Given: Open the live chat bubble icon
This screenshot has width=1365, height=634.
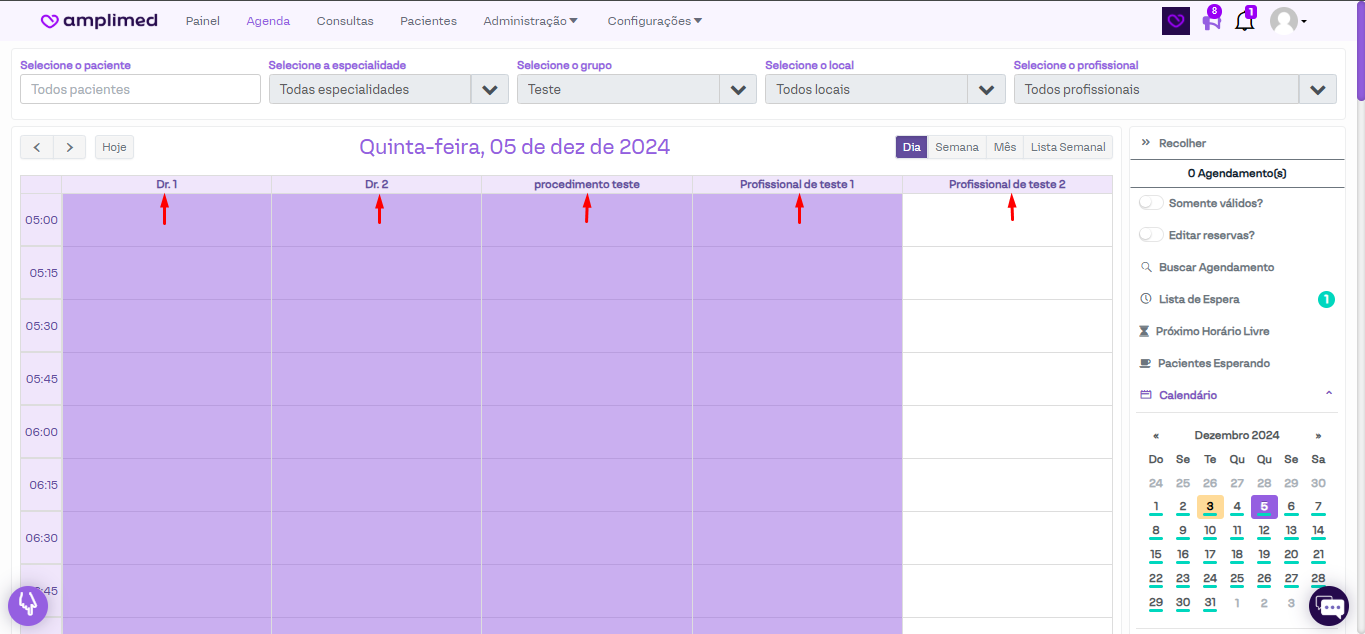Looking at the screenshot, I should click(1329, 606).
